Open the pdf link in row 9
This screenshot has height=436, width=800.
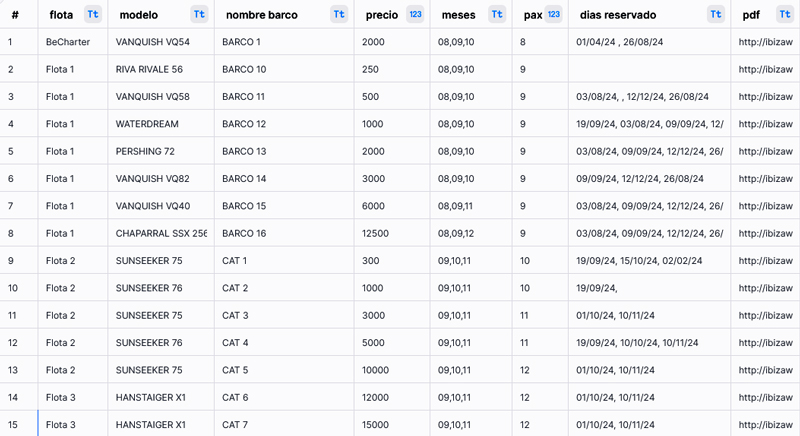click(765, 261)
